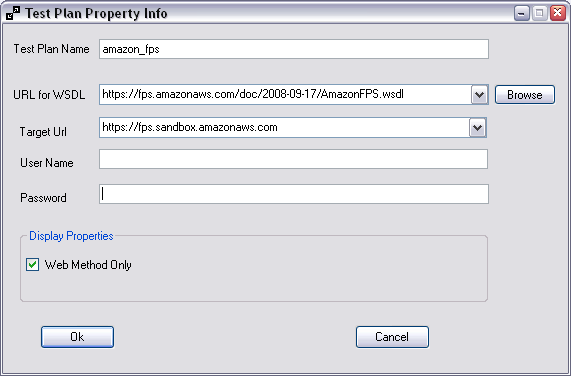Click the User Name input field
571x376 pixels.
point(294,159)
